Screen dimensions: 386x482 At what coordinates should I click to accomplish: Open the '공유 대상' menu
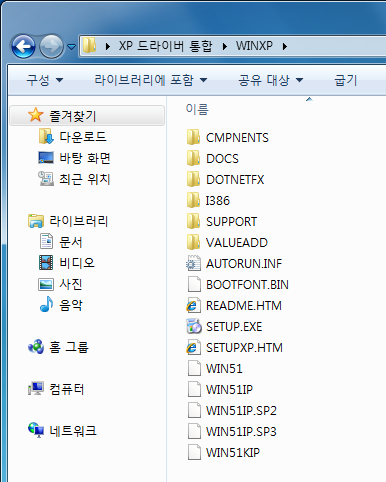point(270,80)
